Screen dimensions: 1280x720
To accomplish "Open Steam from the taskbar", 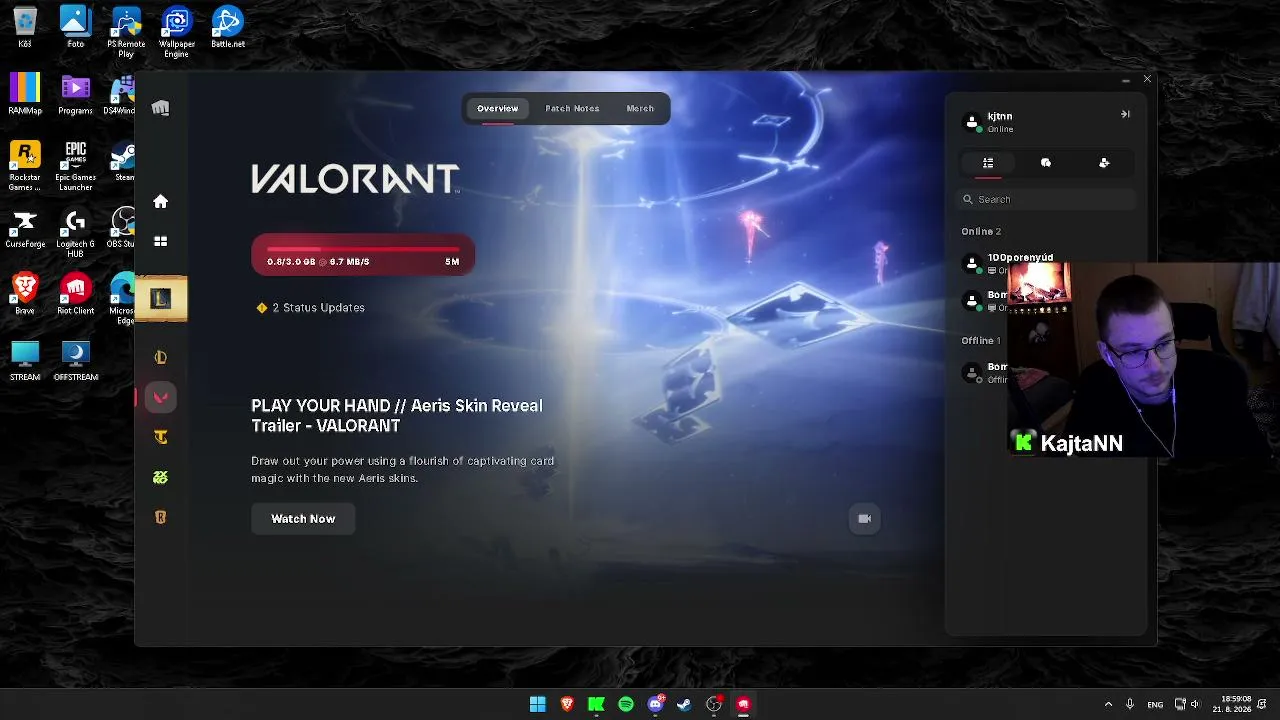I will click(684, 704).
